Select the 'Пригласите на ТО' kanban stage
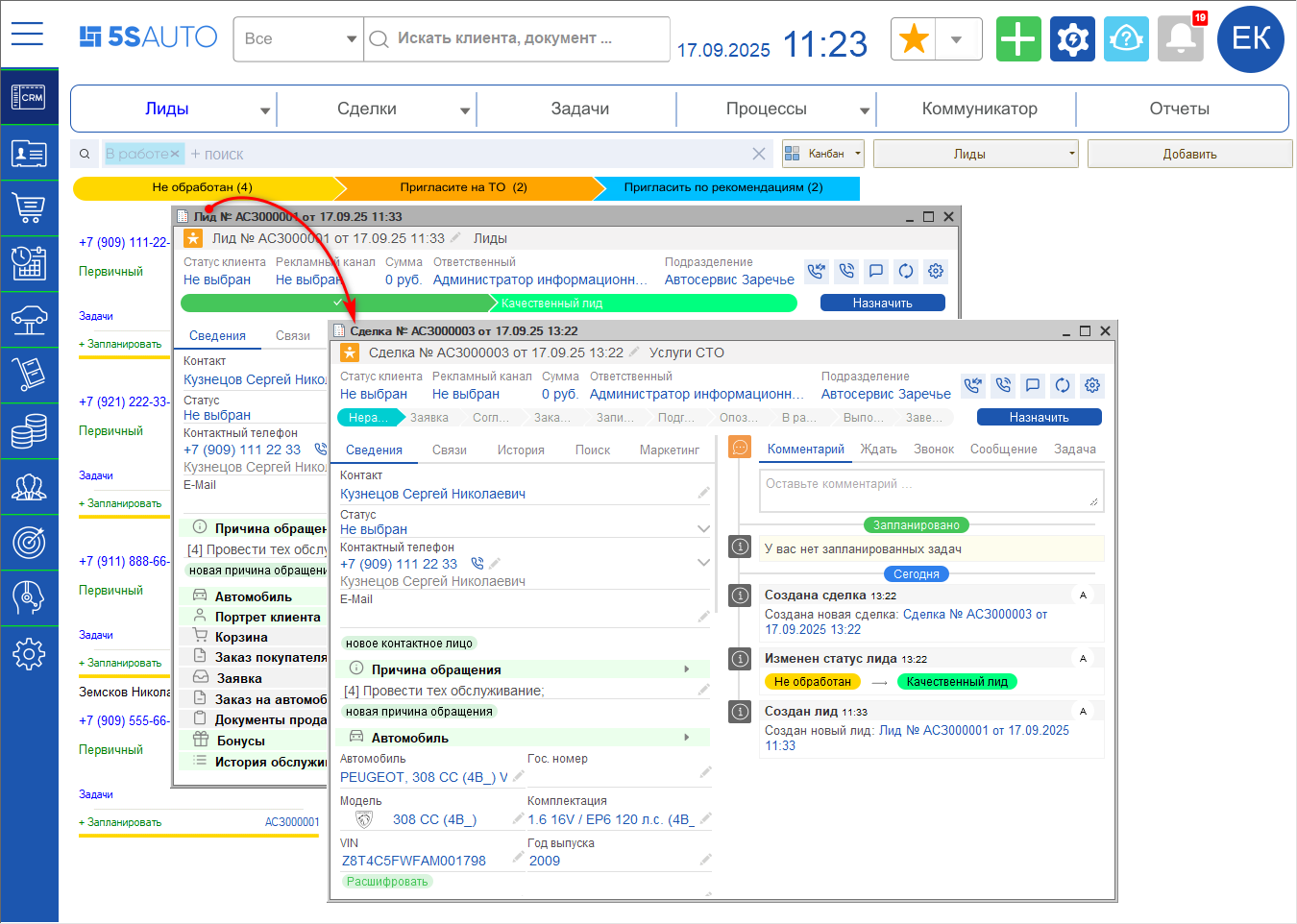1297x924 pixels. [x=463, y=187]
